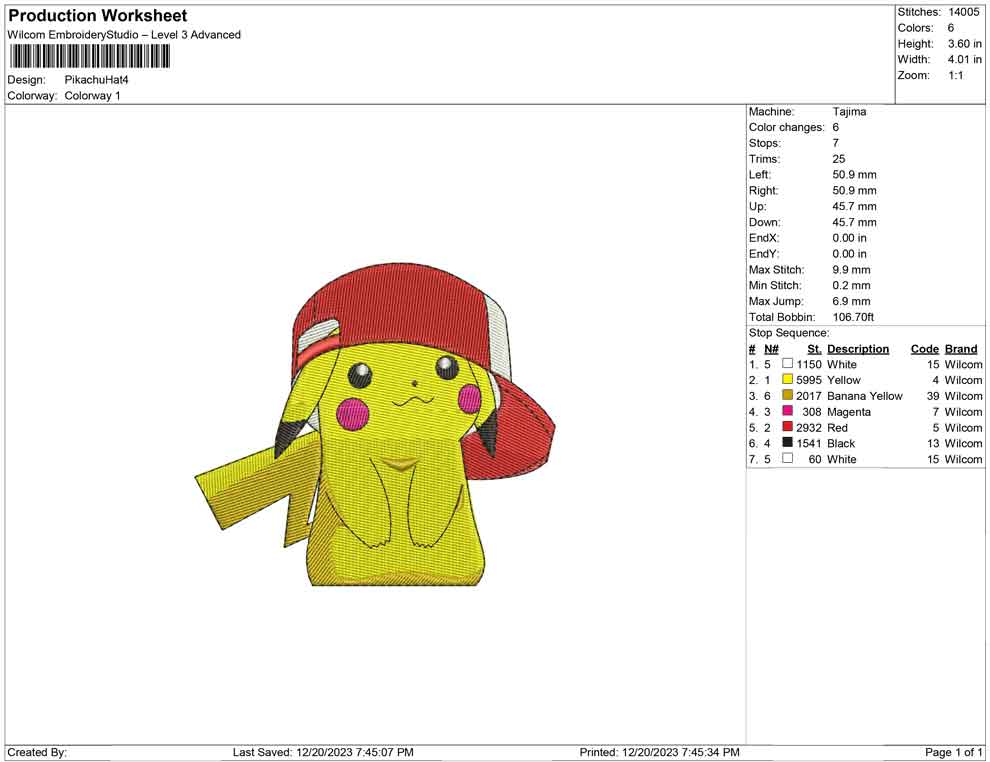This screenshot has height=762, width=990.
Task: Click the Magenta thread swatch
Action: tap(787, 412)
